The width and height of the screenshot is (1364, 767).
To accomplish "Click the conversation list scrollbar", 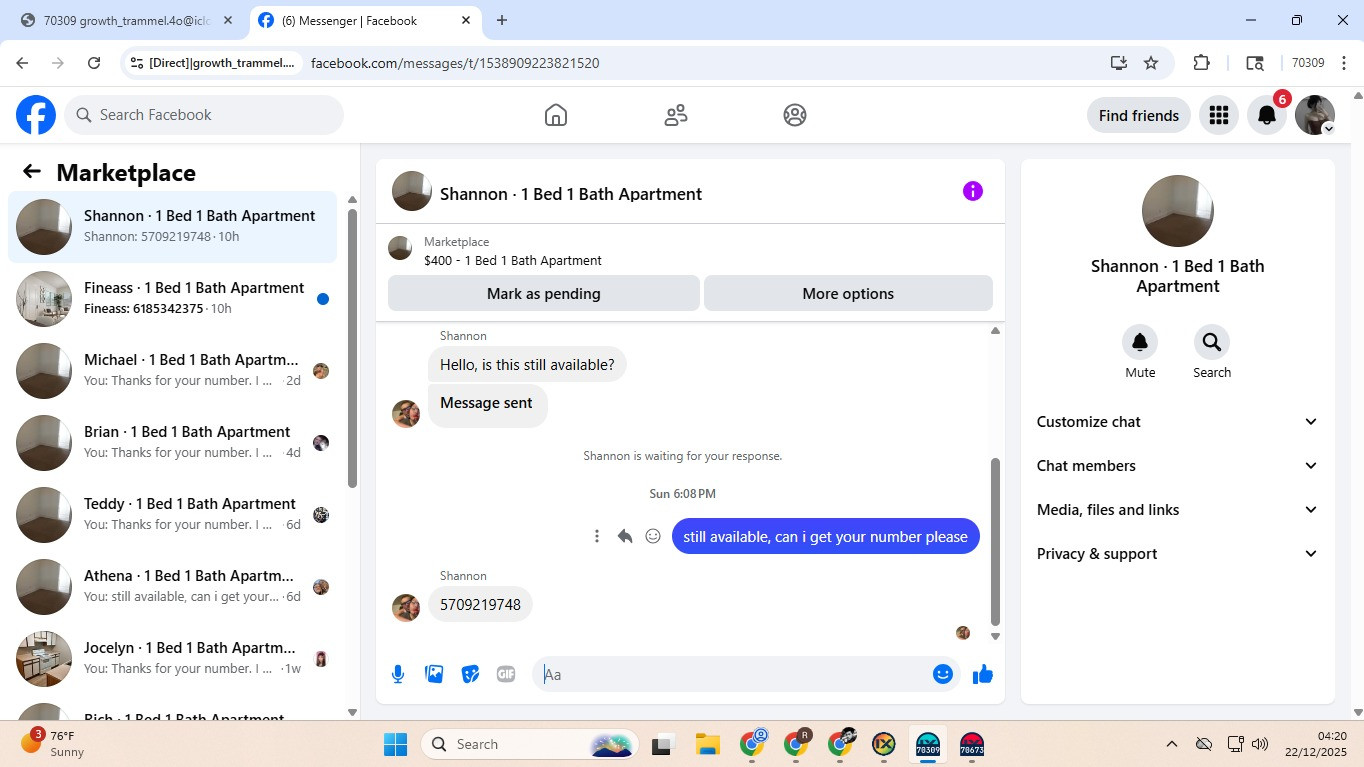I will point(352,348).
